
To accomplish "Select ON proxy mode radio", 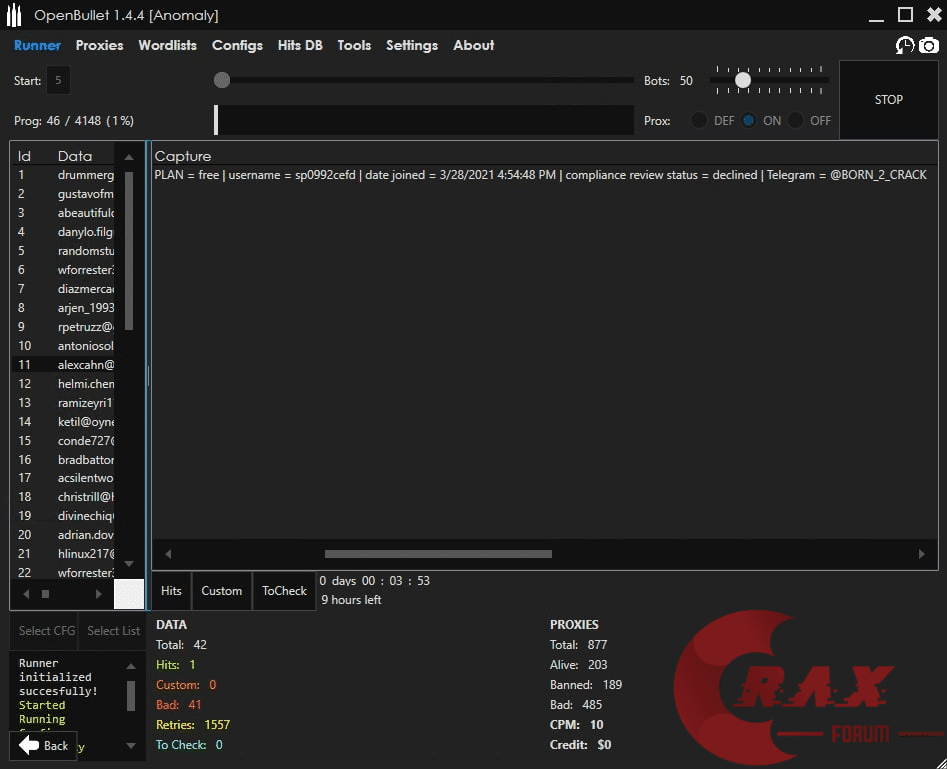I will pos(748,120).
